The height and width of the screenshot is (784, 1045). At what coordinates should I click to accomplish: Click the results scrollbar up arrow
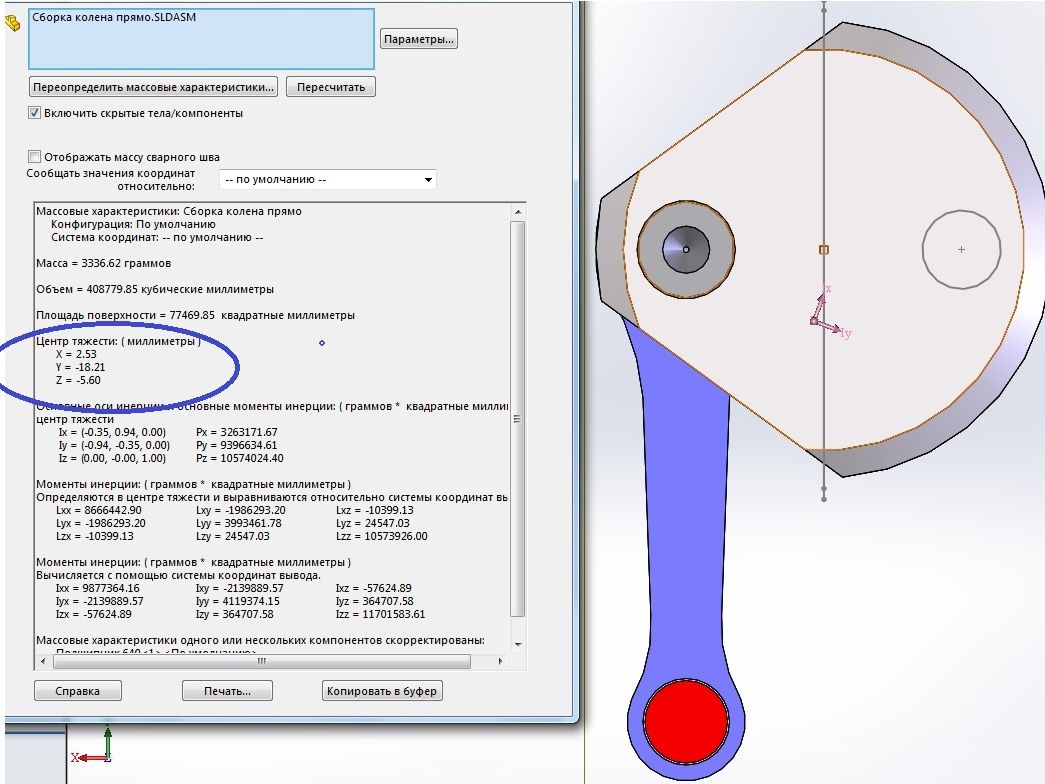[x=517, y=211]
